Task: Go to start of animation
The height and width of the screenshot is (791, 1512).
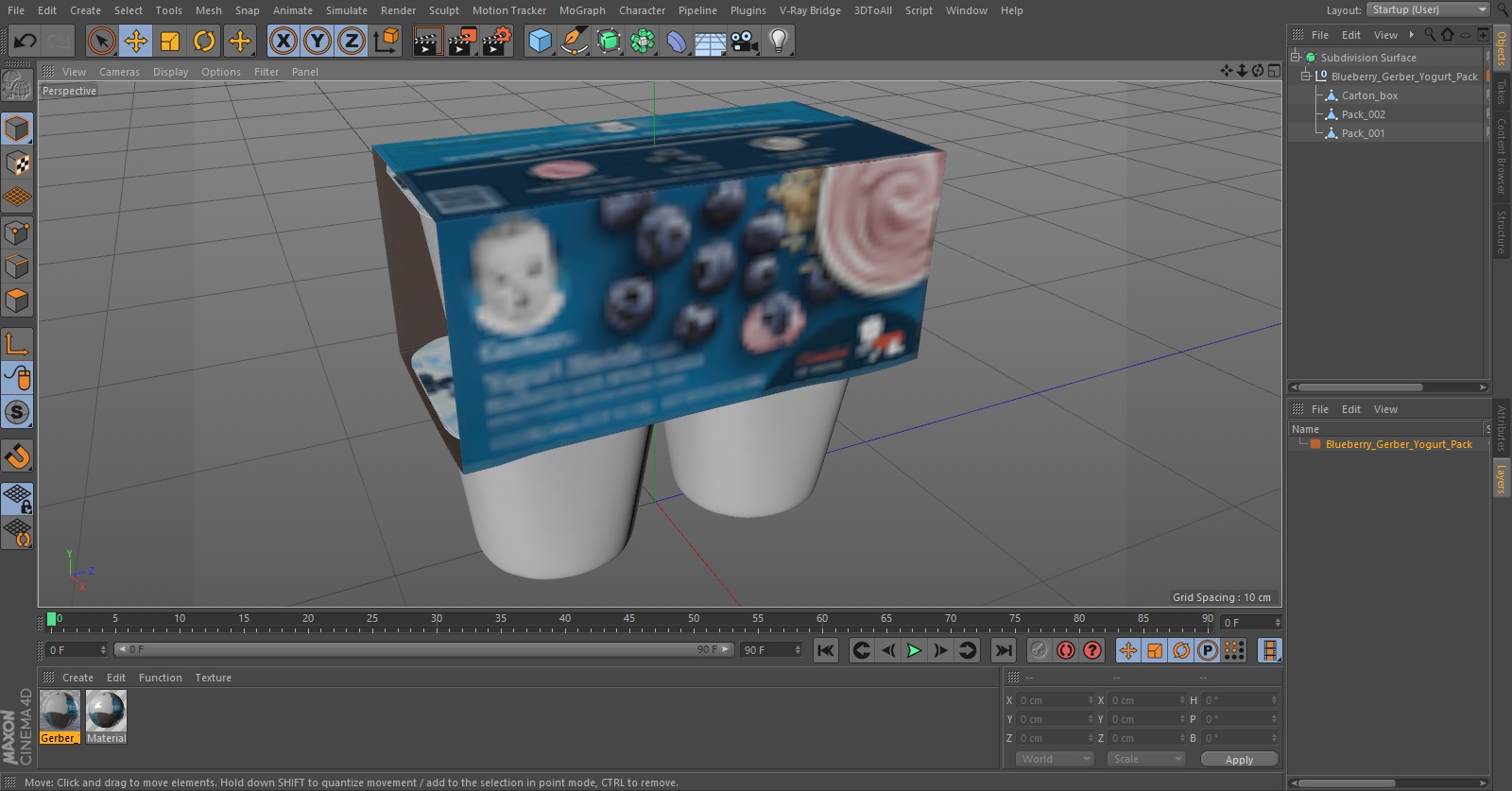Action: pos(825,650)
